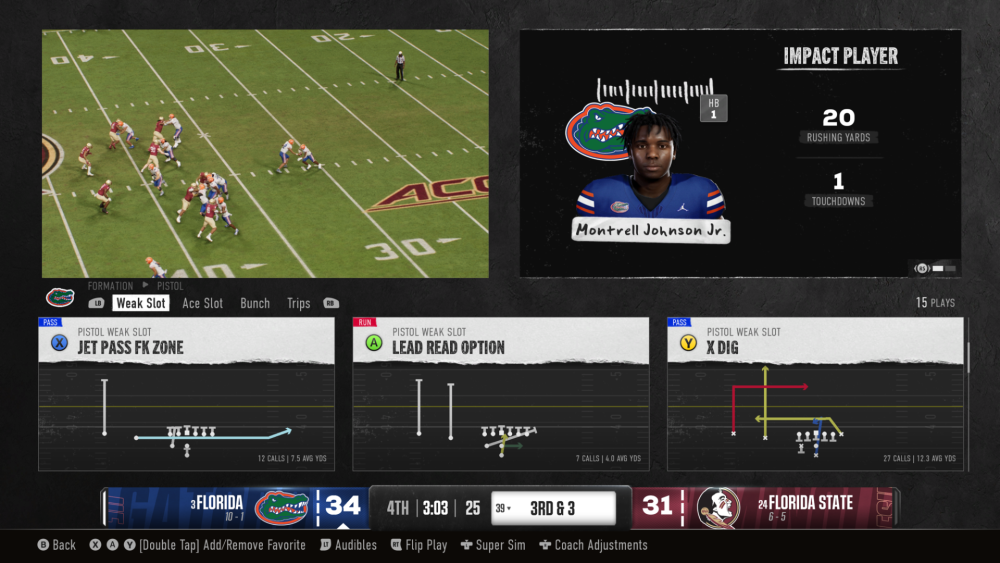Viewport: 1000px width, 563px height.
Task: Click the RB bumper icon right of Trips
Action: click(331, 303)
